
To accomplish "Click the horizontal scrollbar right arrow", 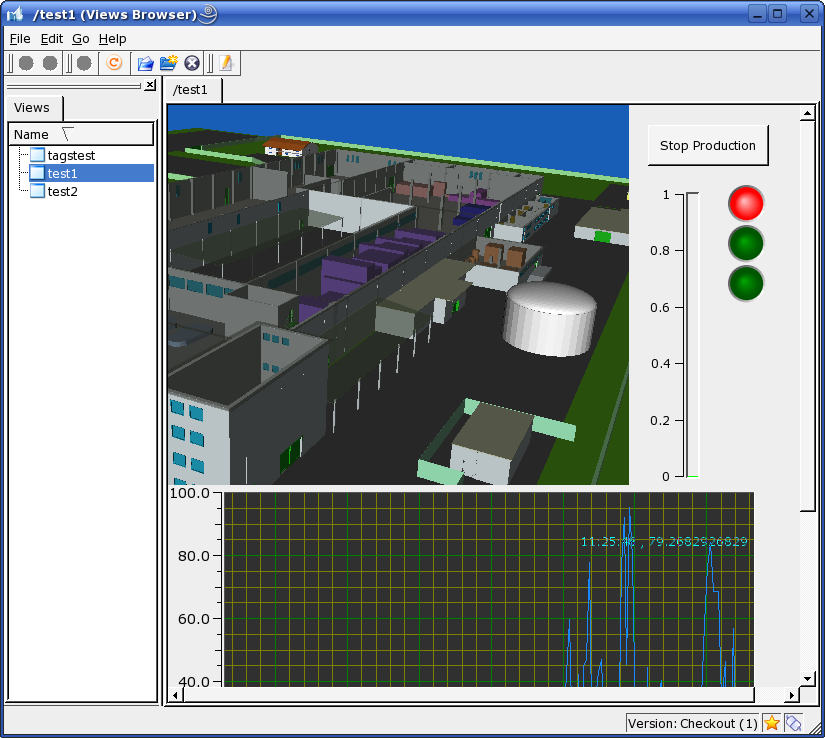I will point(792,695).
